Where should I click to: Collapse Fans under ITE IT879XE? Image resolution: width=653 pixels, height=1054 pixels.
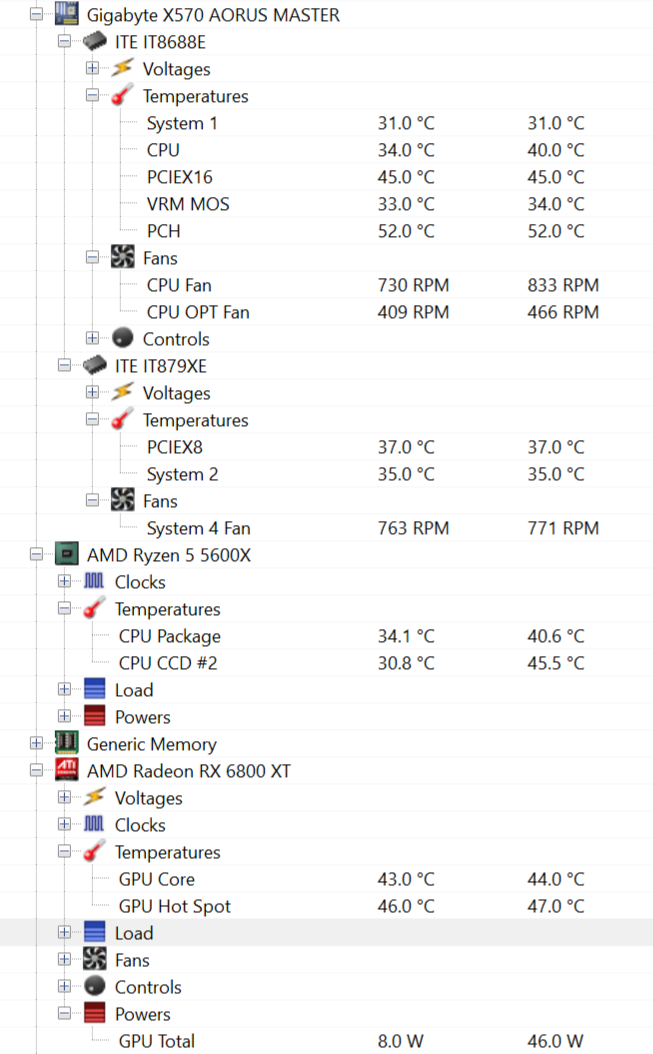tap(92, 500)
